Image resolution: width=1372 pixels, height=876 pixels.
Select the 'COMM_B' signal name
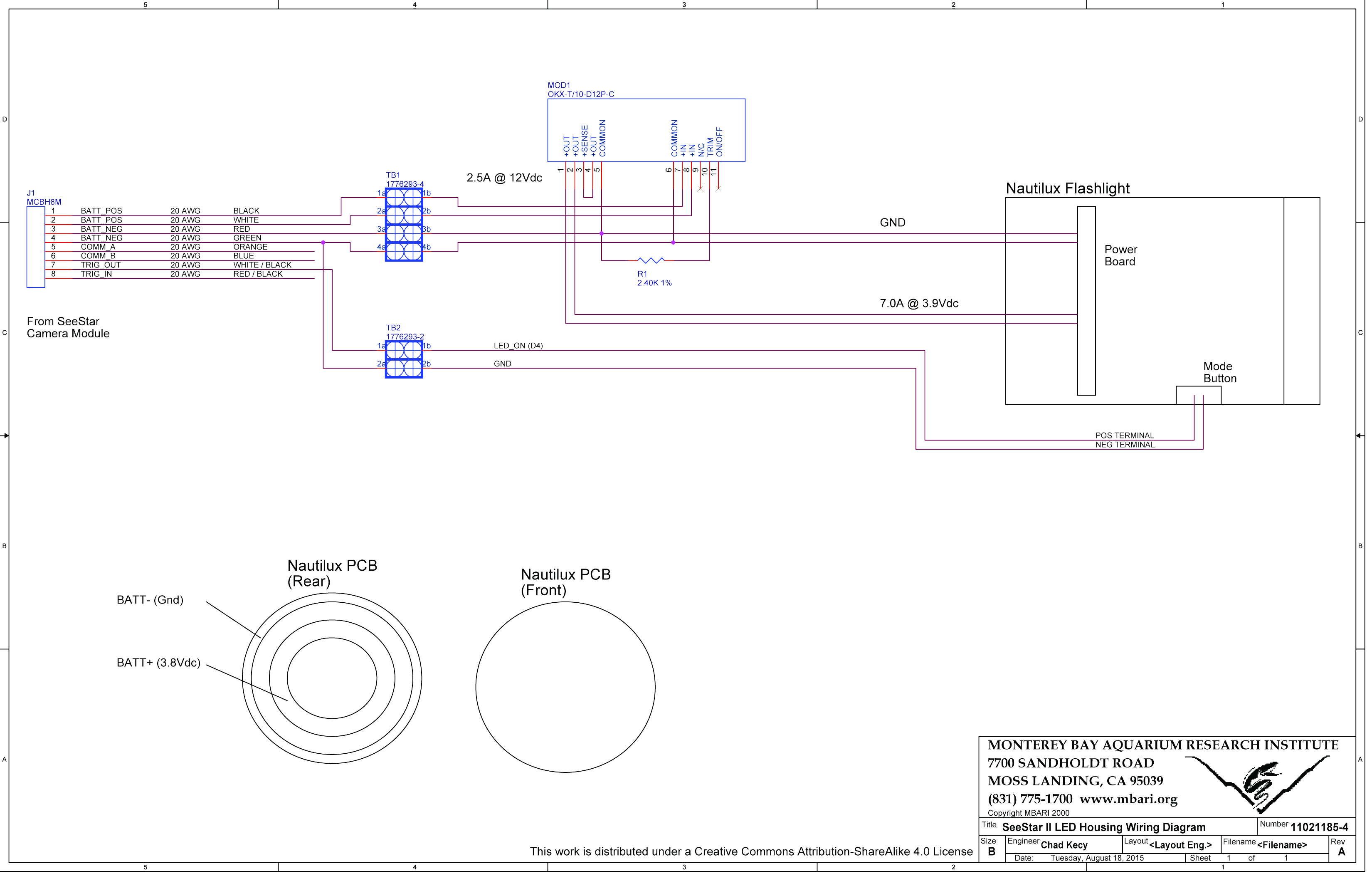(x=98, y=256)
